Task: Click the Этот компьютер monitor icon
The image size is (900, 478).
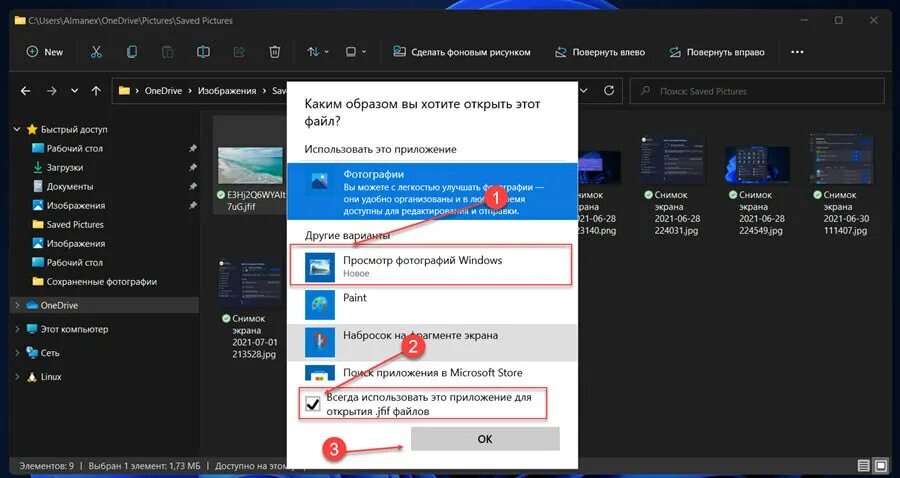Action: [x=32, y=329]
